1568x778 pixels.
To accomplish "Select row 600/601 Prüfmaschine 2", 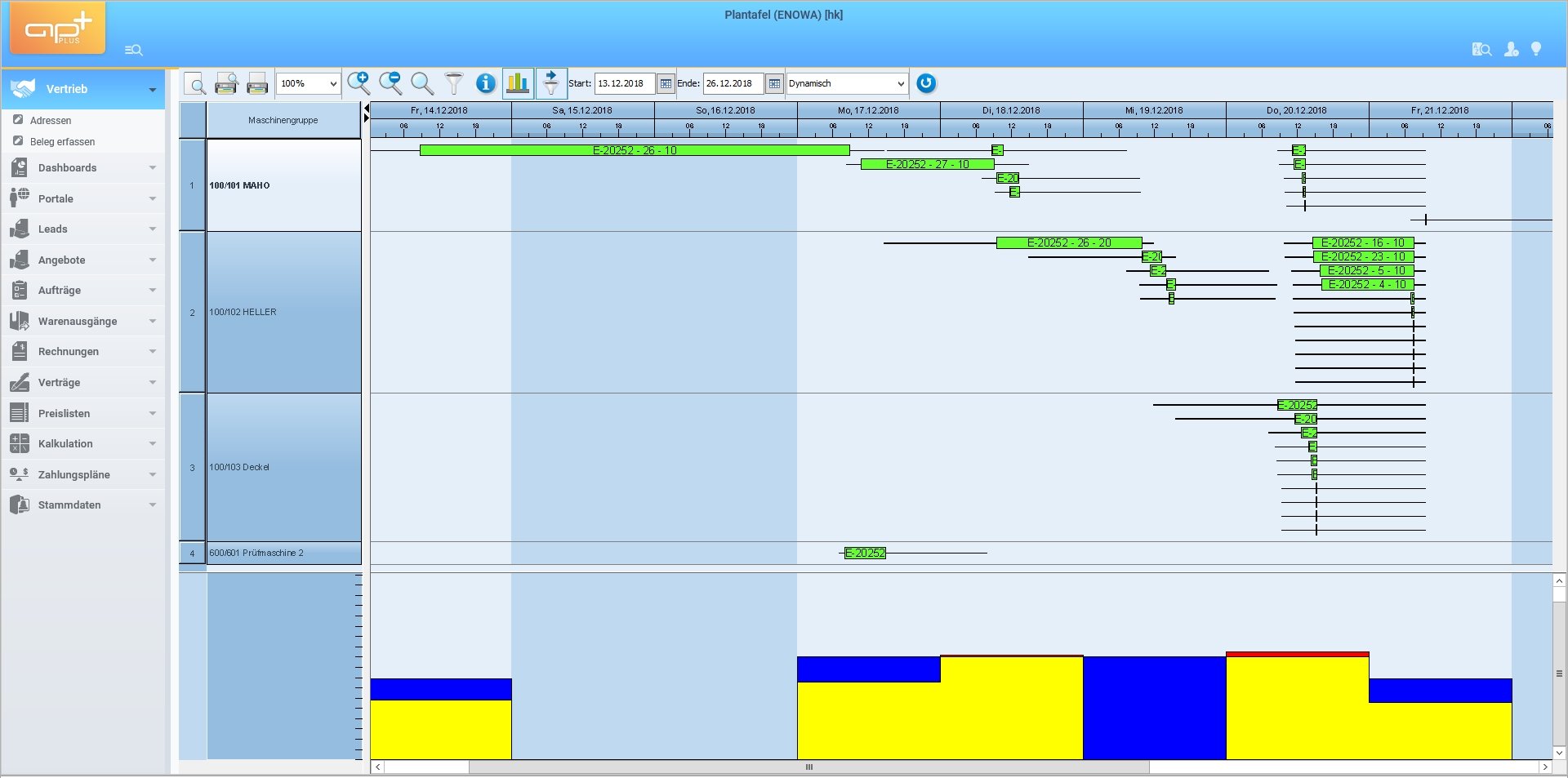I will 283,553.
